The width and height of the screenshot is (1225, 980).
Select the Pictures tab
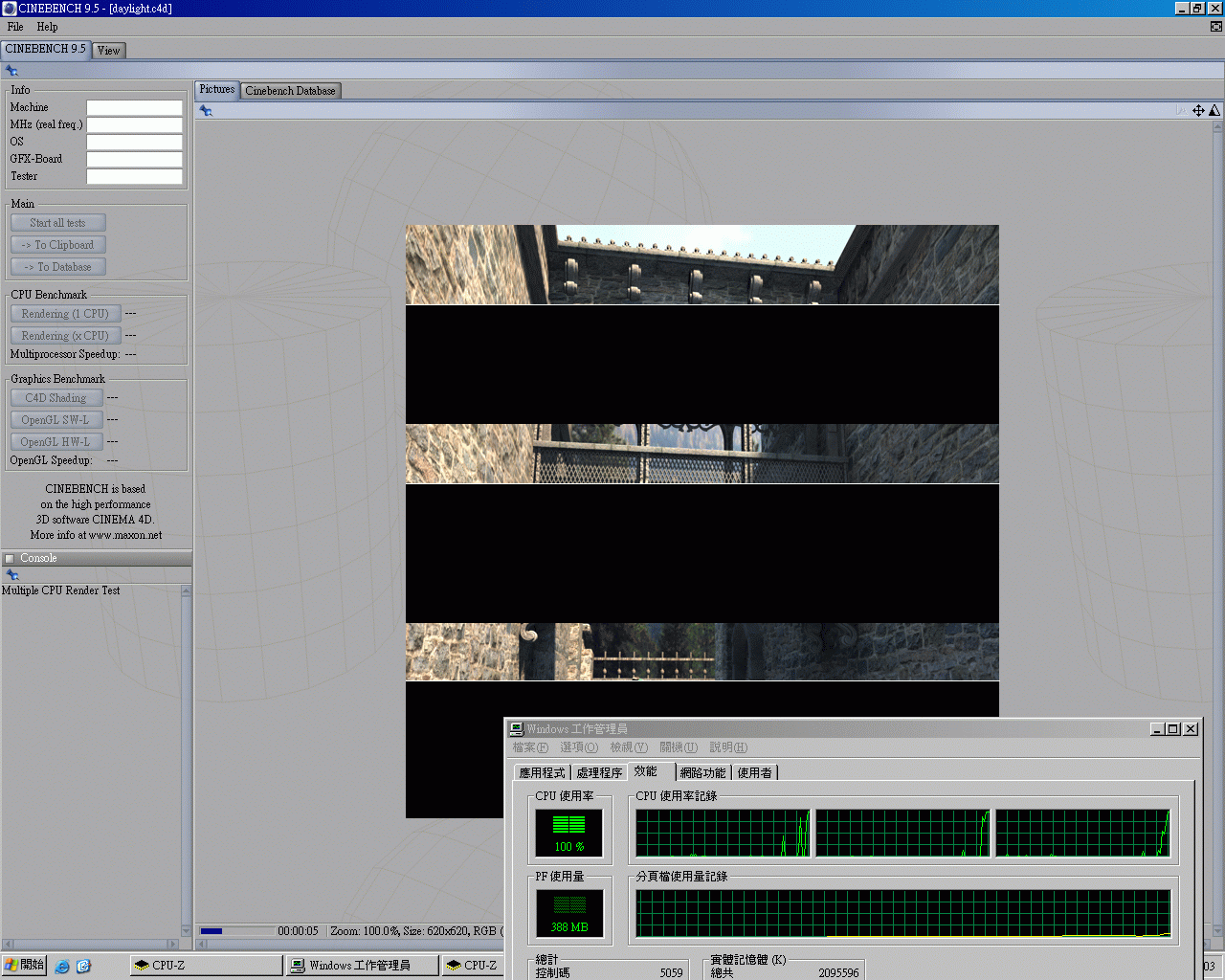point(217,89)
